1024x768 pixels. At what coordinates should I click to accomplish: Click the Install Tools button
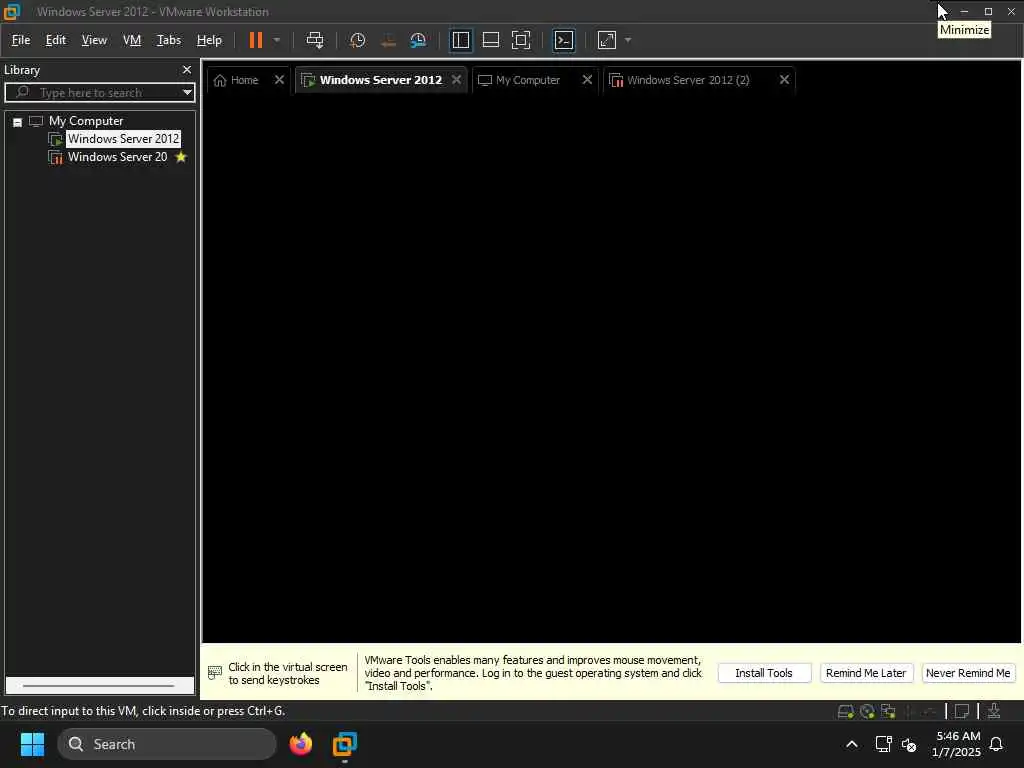pyautogui.click(x=764, y=673)
